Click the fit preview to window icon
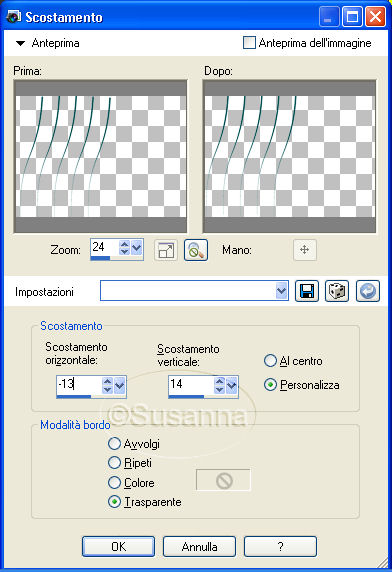392x572 pixels. 166,250
